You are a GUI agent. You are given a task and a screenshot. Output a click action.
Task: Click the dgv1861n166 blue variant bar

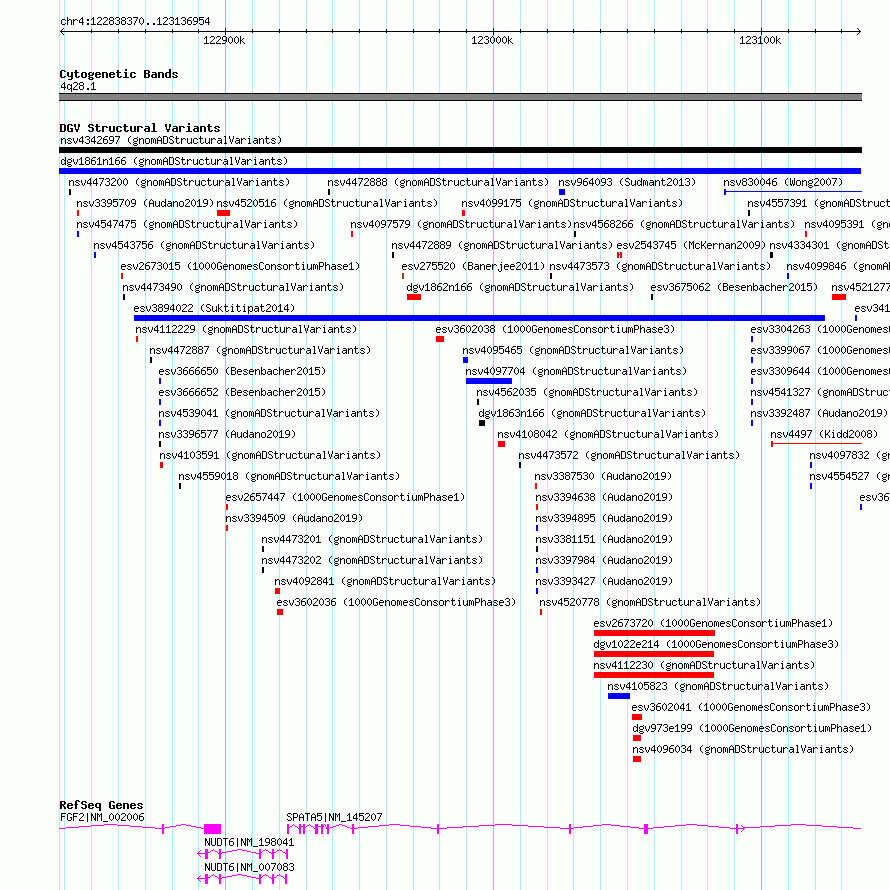460,171
